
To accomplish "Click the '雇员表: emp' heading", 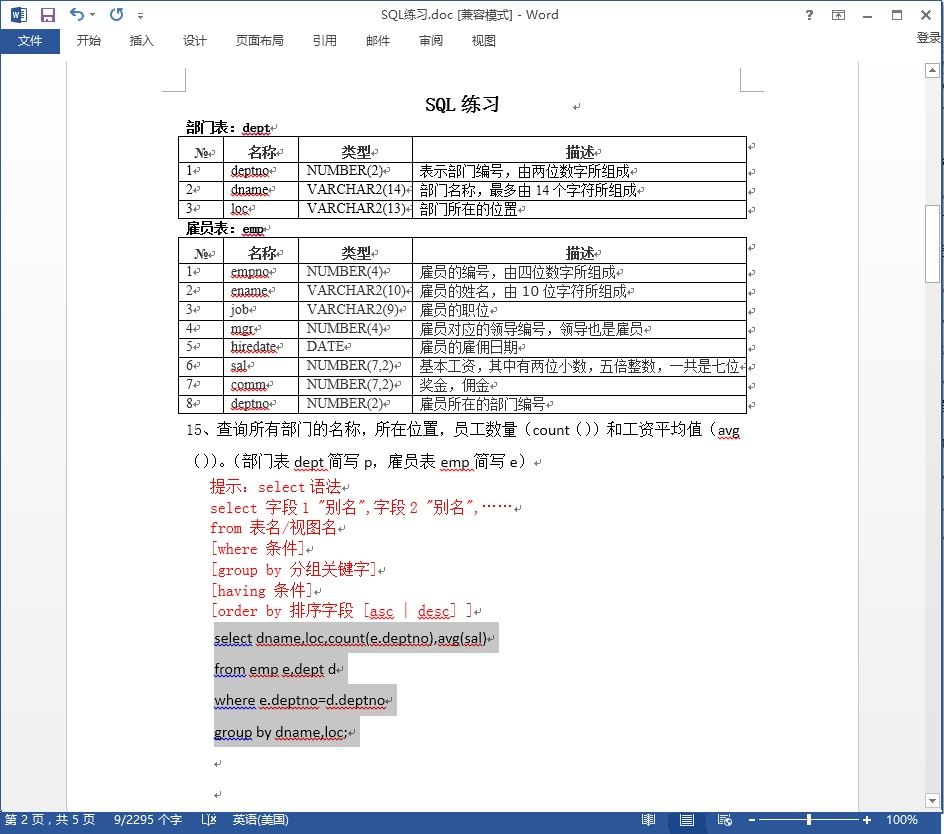I will point(224,228).
